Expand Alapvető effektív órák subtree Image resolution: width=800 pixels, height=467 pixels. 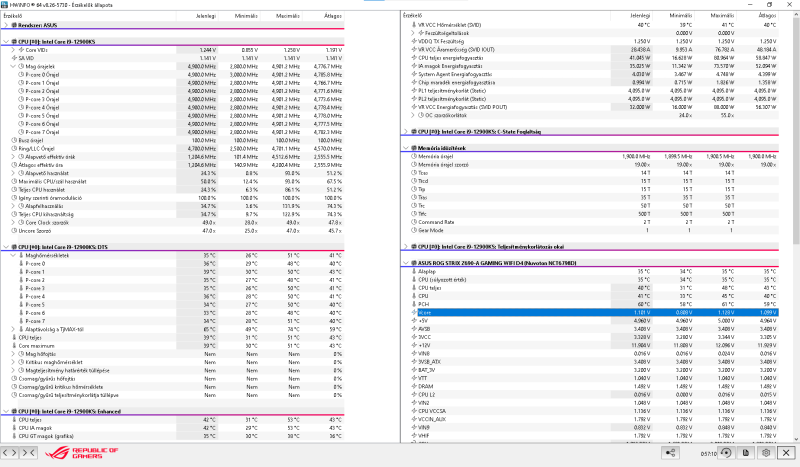(x=13, y=157)
